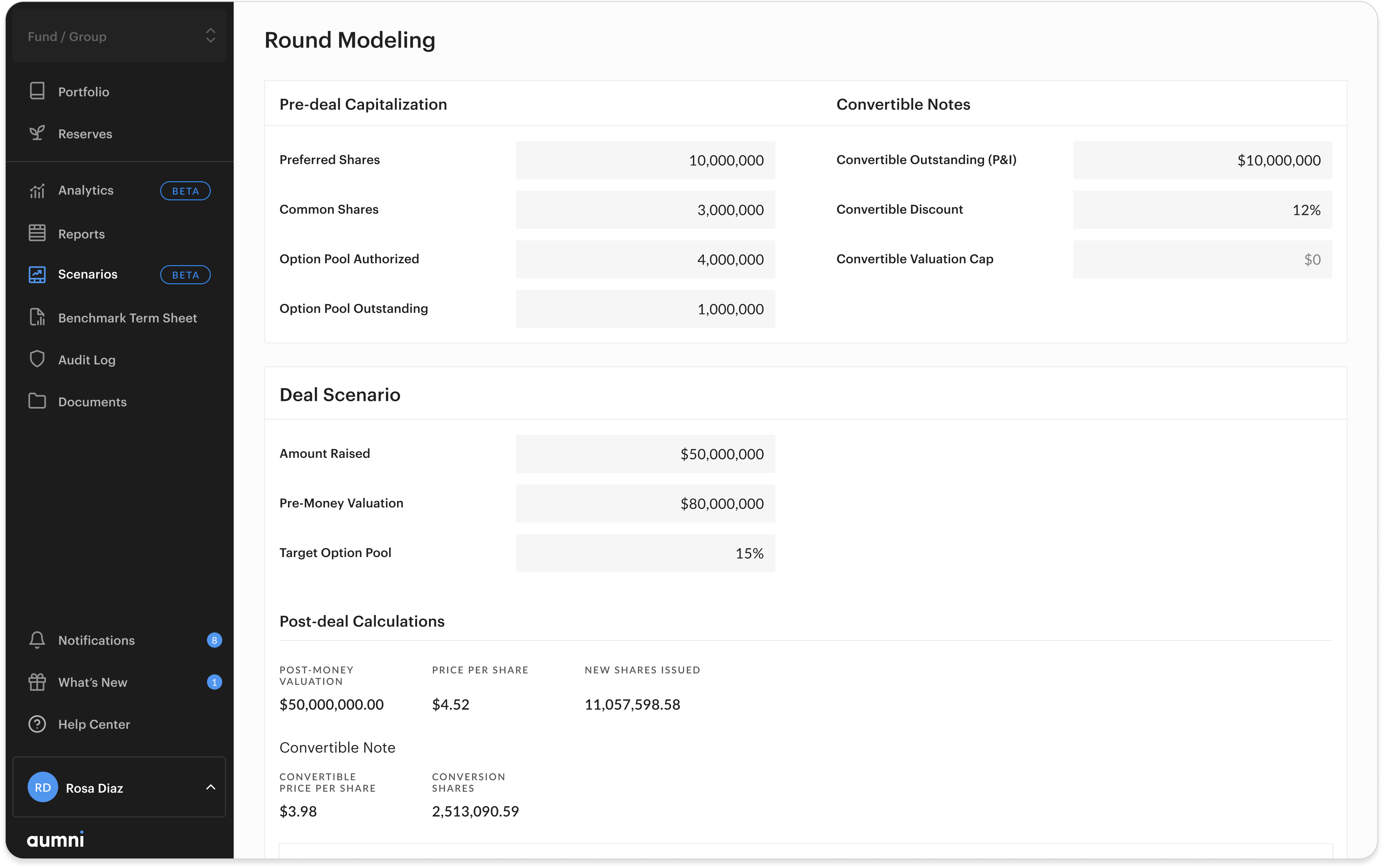
Task: Expand the Rosa Diaz account menu chevron
Action: 210,788
